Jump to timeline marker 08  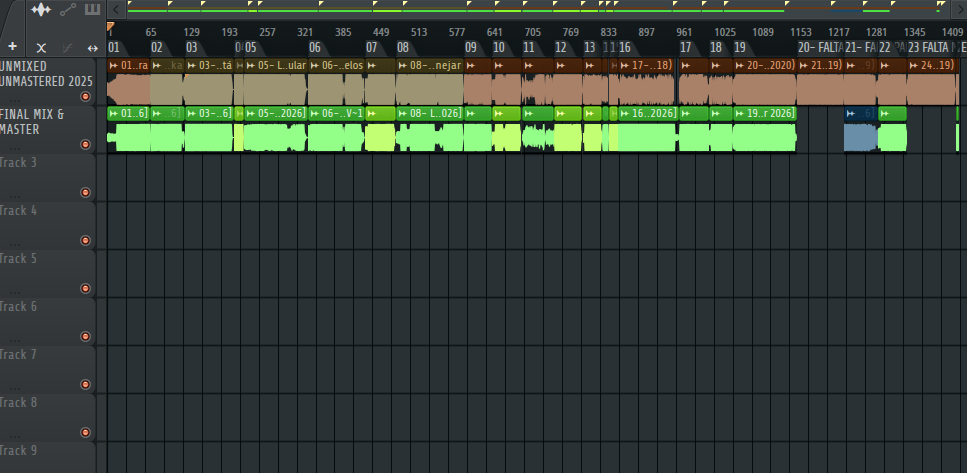(403, 47)
